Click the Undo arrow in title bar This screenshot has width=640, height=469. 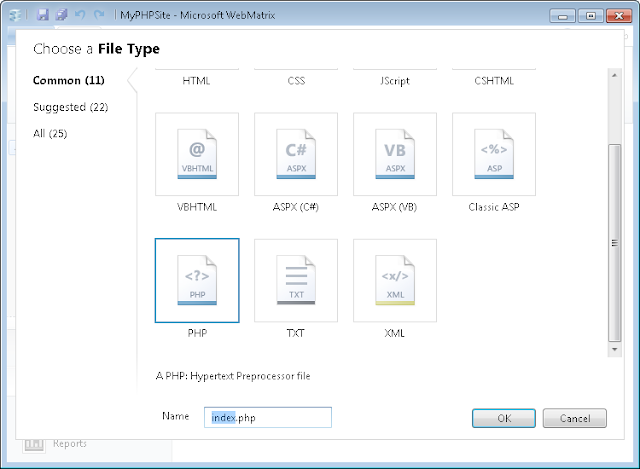click(x=80, y=15)
